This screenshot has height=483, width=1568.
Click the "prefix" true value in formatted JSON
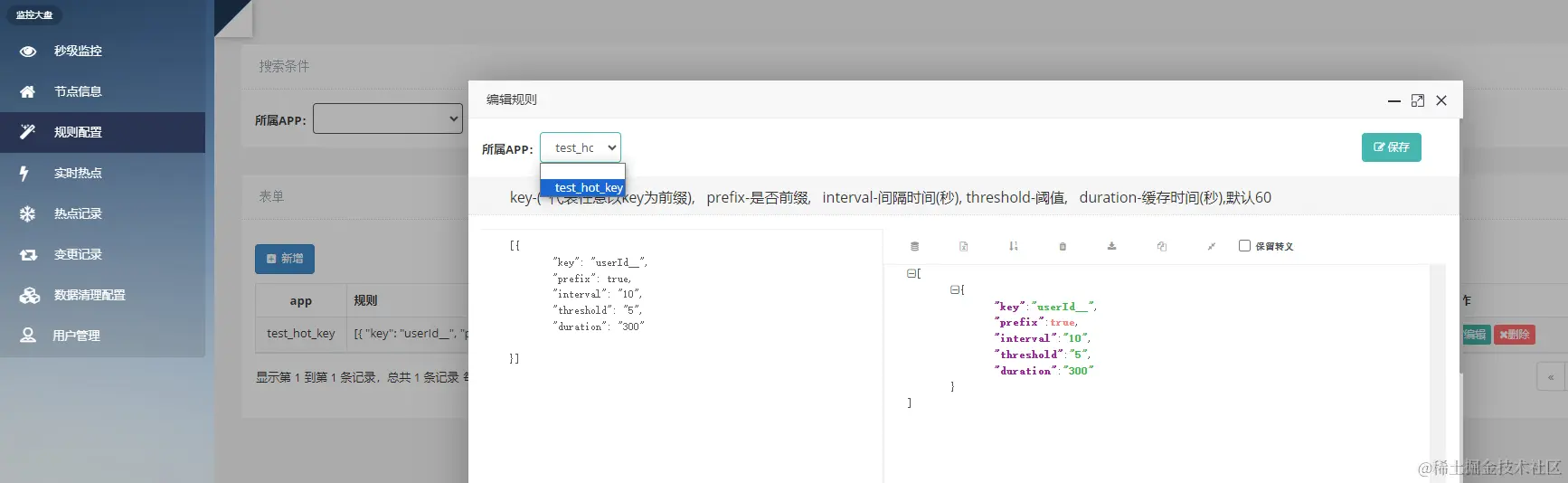tap(1063, 323)
